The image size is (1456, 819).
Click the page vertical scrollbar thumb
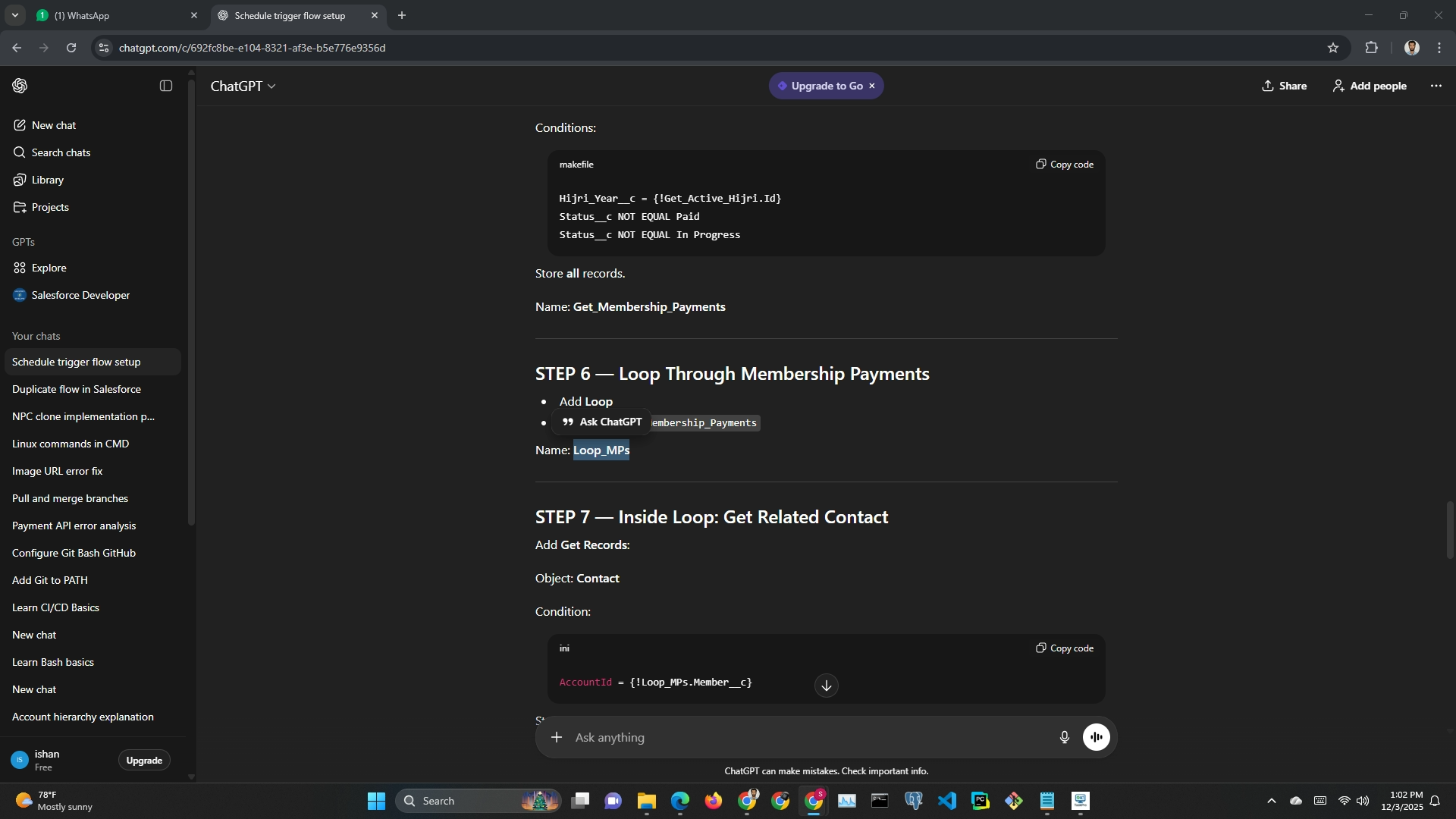point(1449,529)
